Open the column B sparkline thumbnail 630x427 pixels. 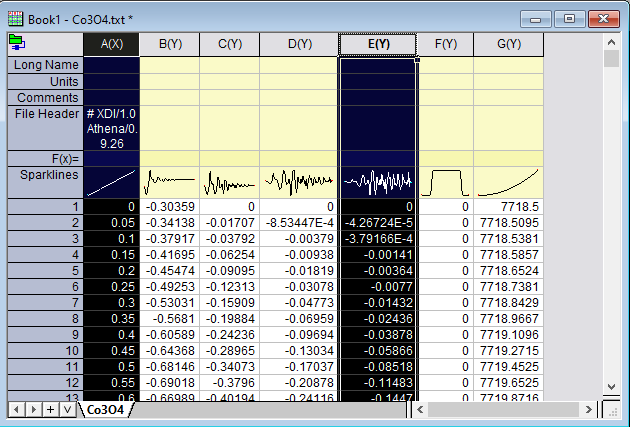(x=170, y=183)
